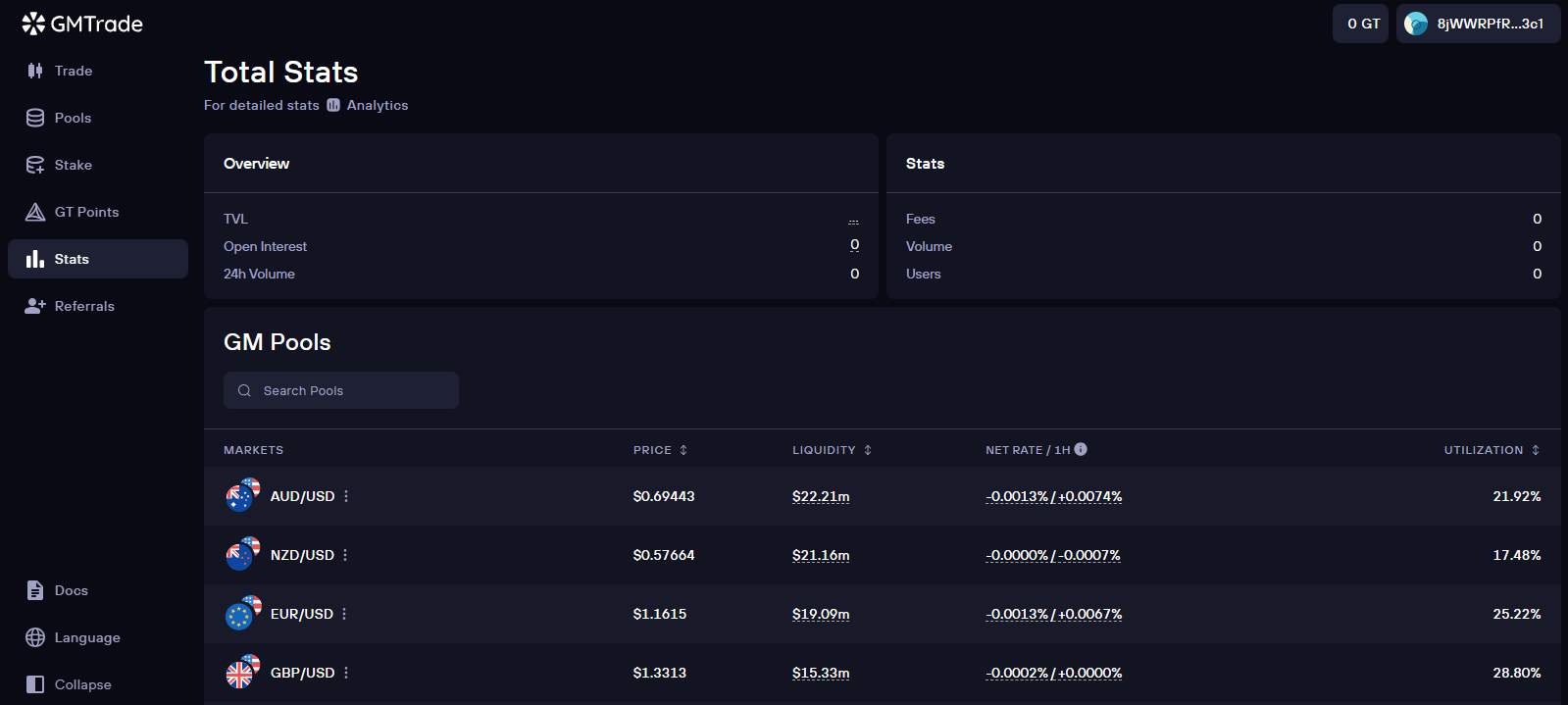Image resolution: width=1568 pixels, height=705 pixels.
Task: Click the Net Rate info icon
Action: [x=1081, y=449]
